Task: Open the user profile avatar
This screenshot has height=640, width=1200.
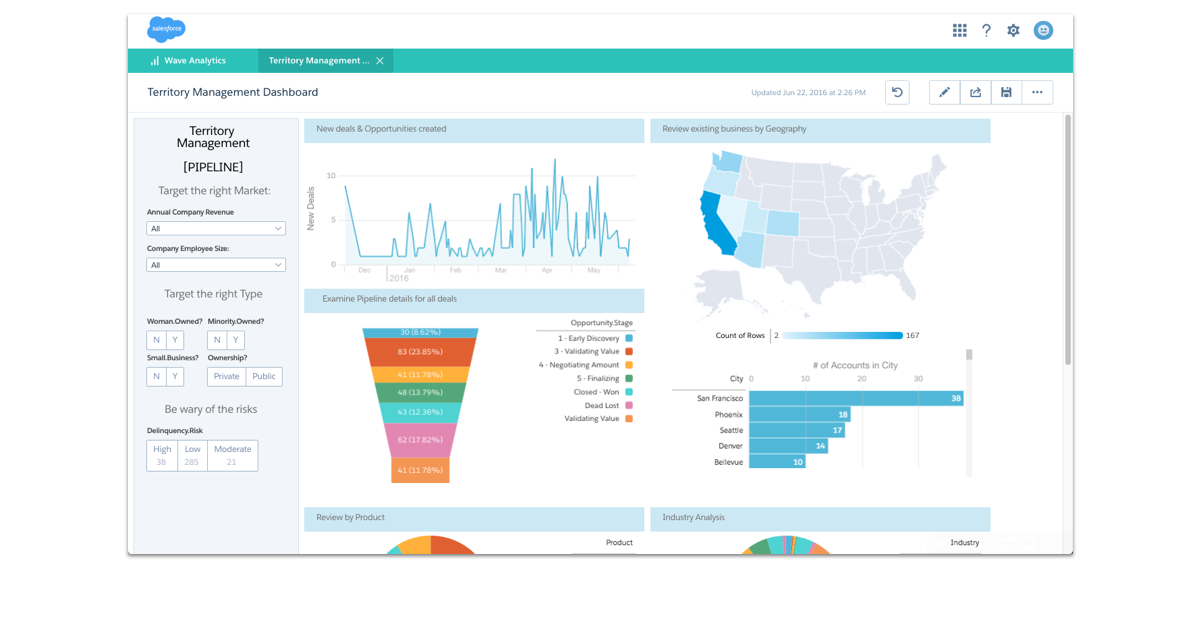Action: (x=1043, y=31)
